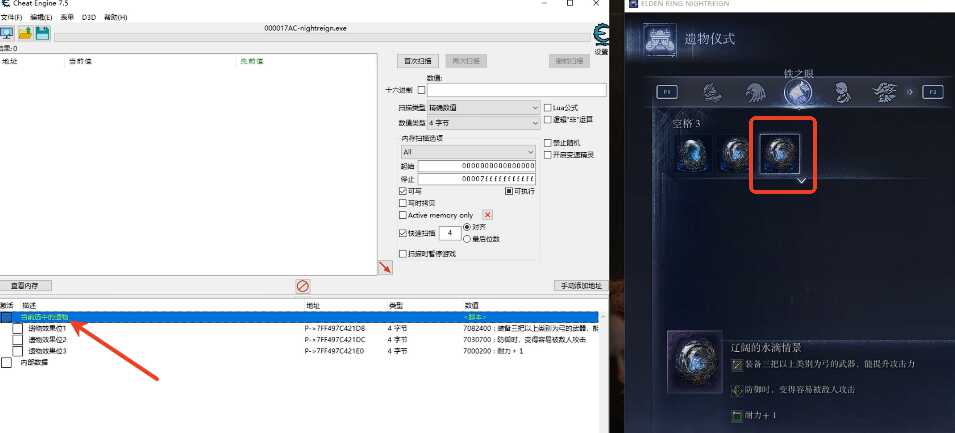Select the last character icon before arrows

[x=884, y=93]
